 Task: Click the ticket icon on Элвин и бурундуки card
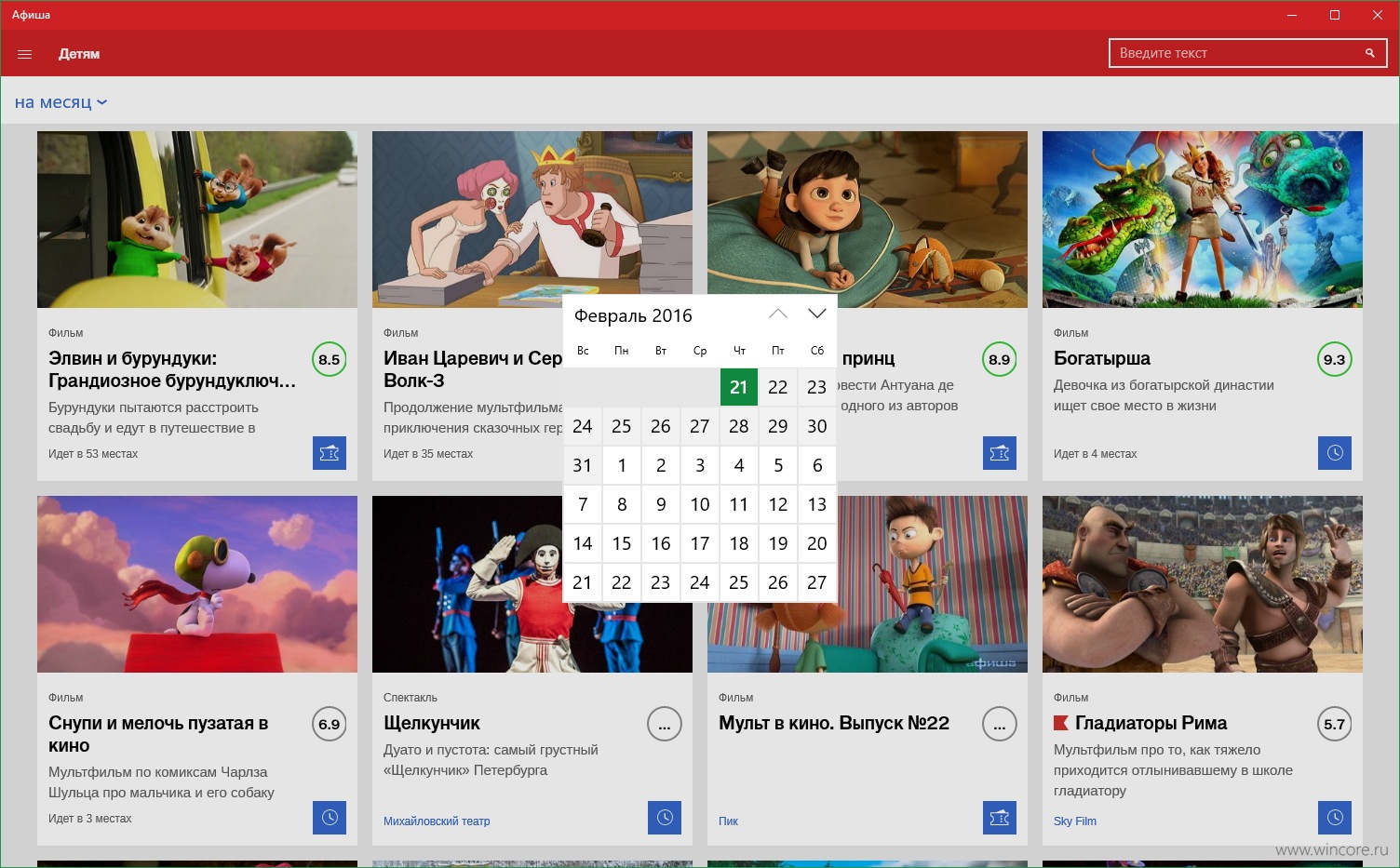330,453
